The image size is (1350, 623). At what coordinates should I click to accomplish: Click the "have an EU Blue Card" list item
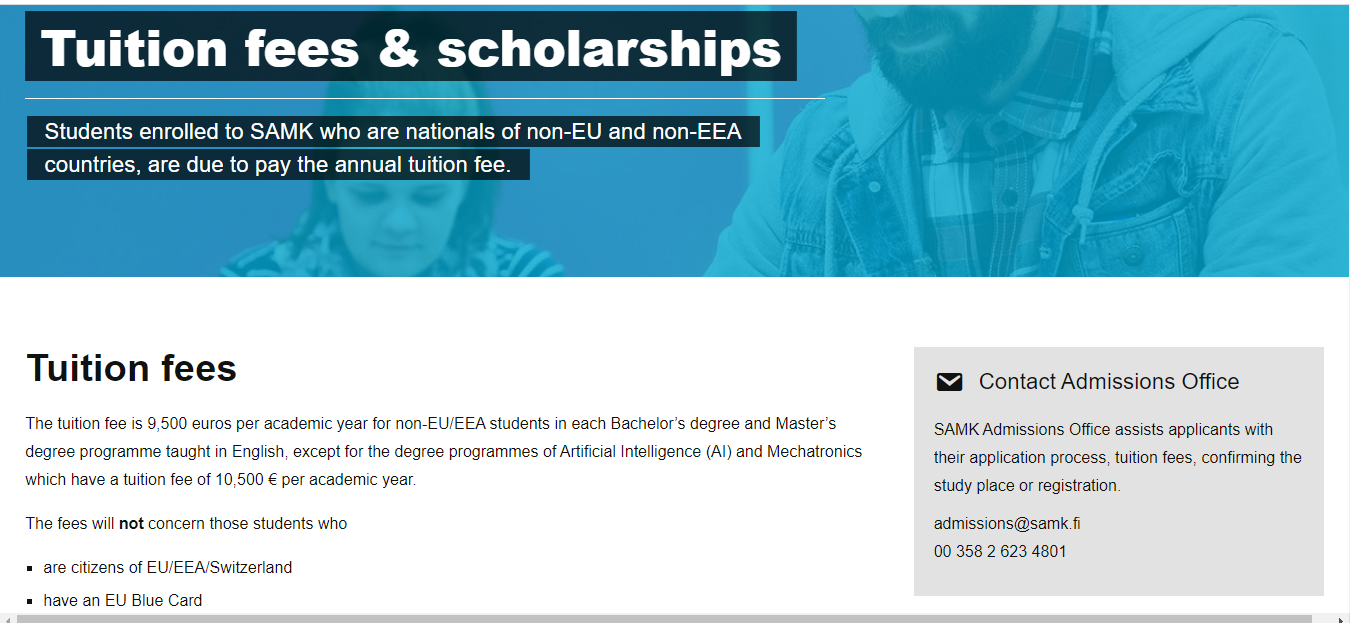[123, 601]
